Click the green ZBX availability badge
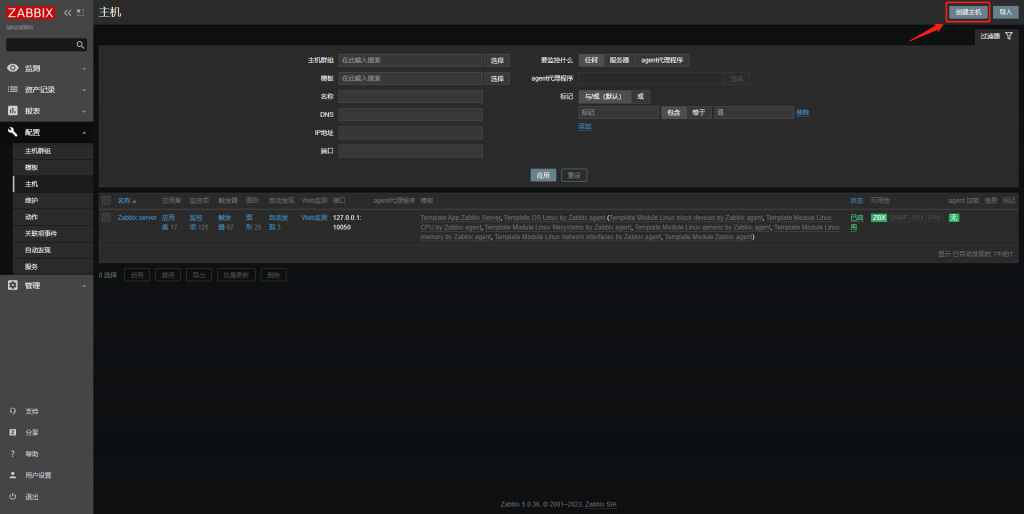 pos(878,217)
